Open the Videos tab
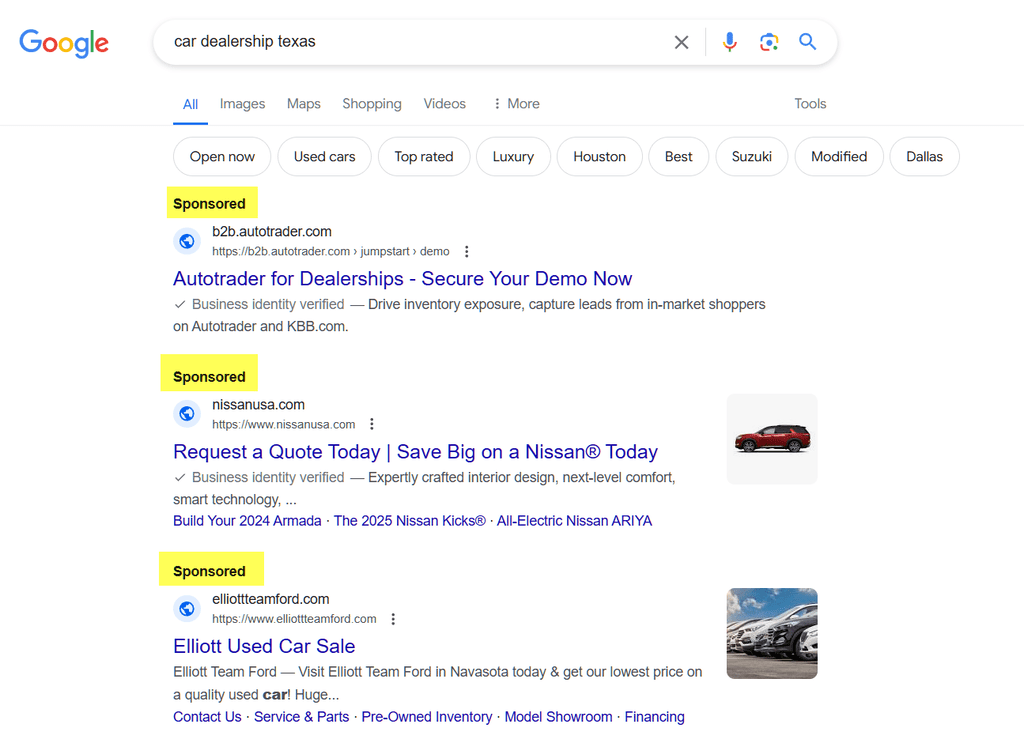 click(444, 104)
